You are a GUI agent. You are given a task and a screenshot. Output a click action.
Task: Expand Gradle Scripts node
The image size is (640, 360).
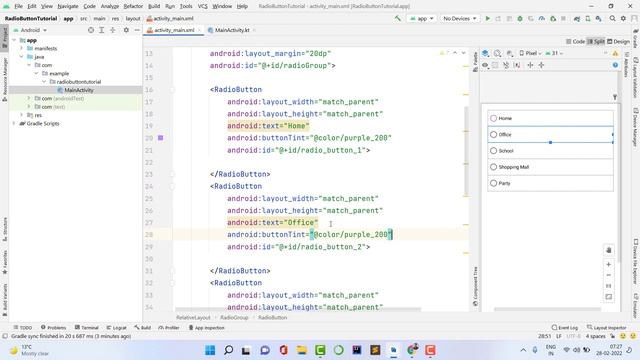[x=14, y=123]
